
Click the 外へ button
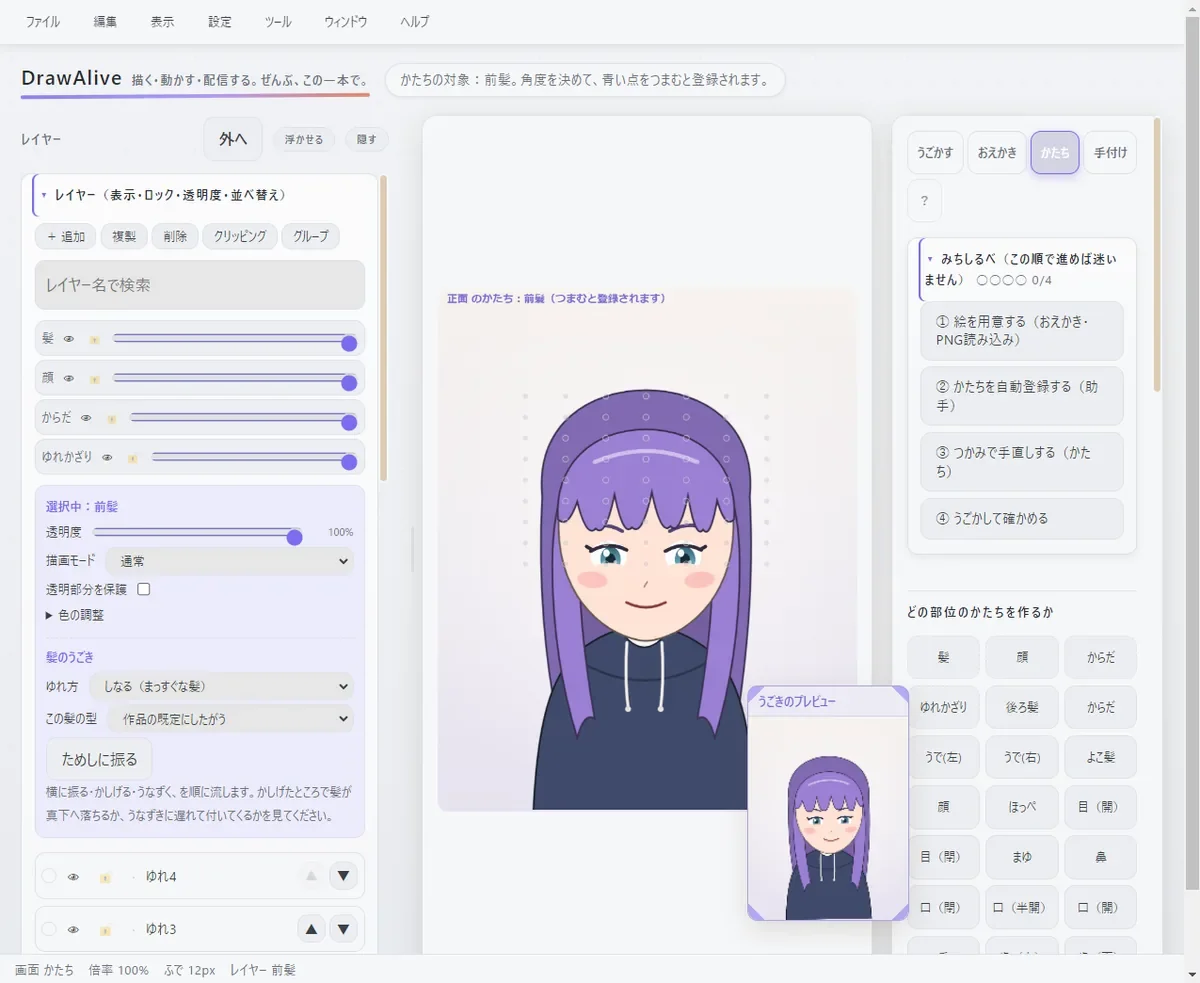click(x=233, y=139)
